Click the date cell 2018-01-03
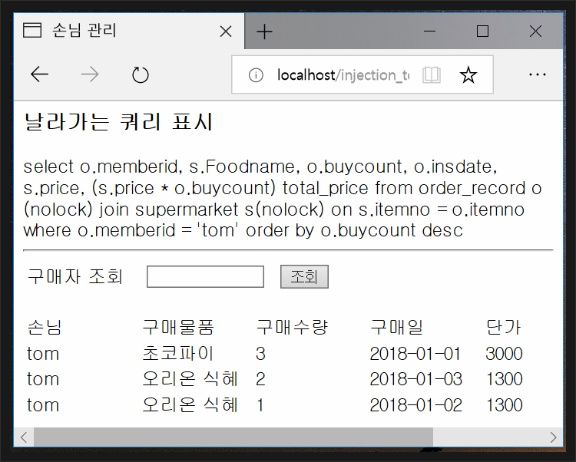Viewport: 576px width, 462px height. (x=416, y=379)
